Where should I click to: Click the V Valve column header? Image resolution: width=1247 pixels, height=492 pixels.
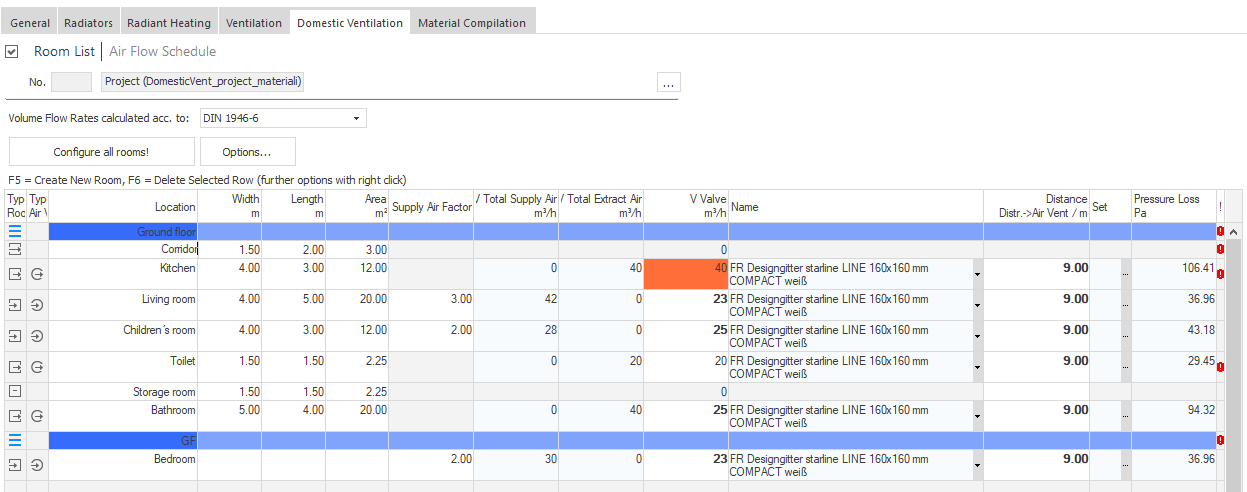coord(686,207)
